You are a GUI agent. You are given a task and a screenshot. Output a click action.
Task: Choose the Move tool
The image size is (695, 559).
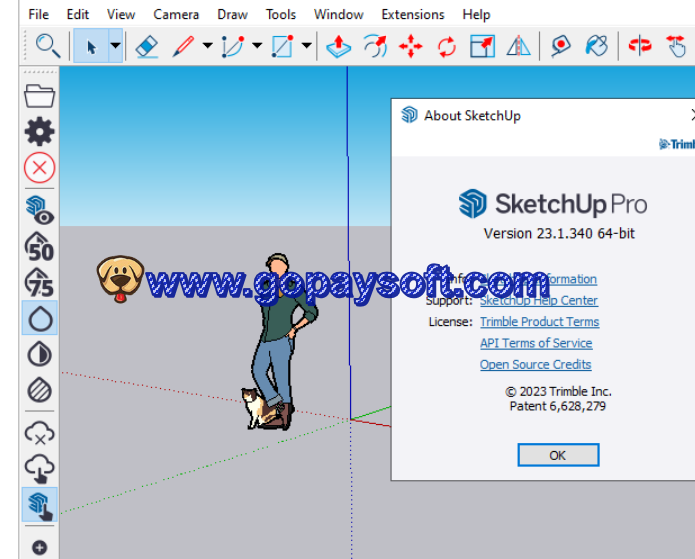[411, 46]
